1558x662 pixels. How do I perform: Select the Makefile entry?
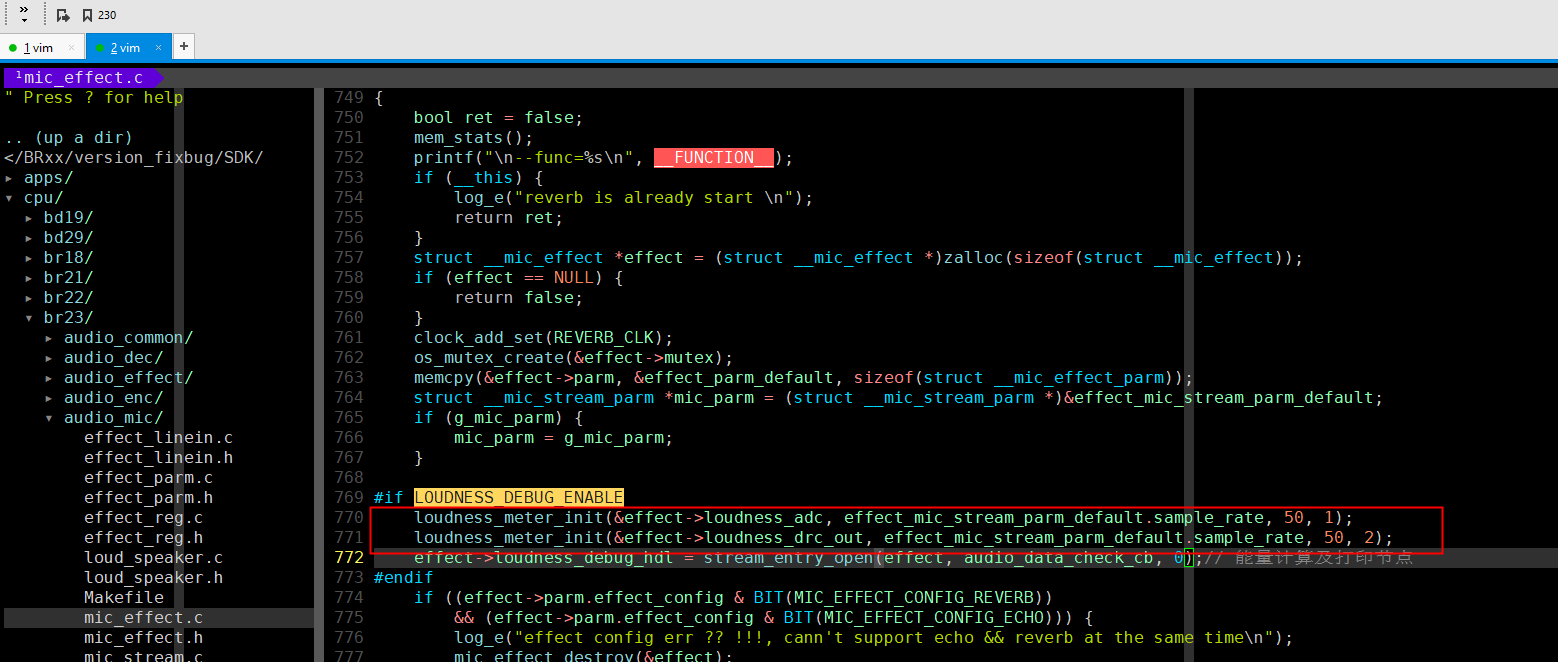click(x=123, y=597)
